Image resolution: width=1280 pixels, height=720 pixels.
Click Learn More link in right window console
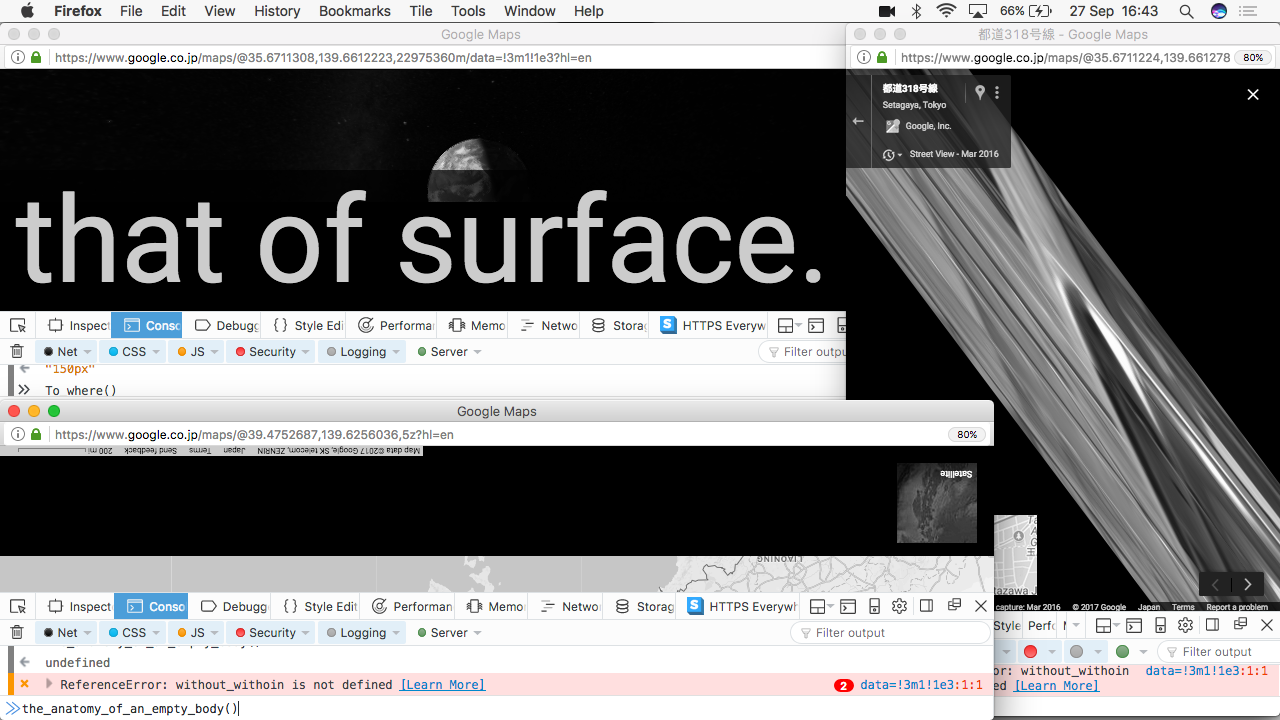pos(1056,686)
